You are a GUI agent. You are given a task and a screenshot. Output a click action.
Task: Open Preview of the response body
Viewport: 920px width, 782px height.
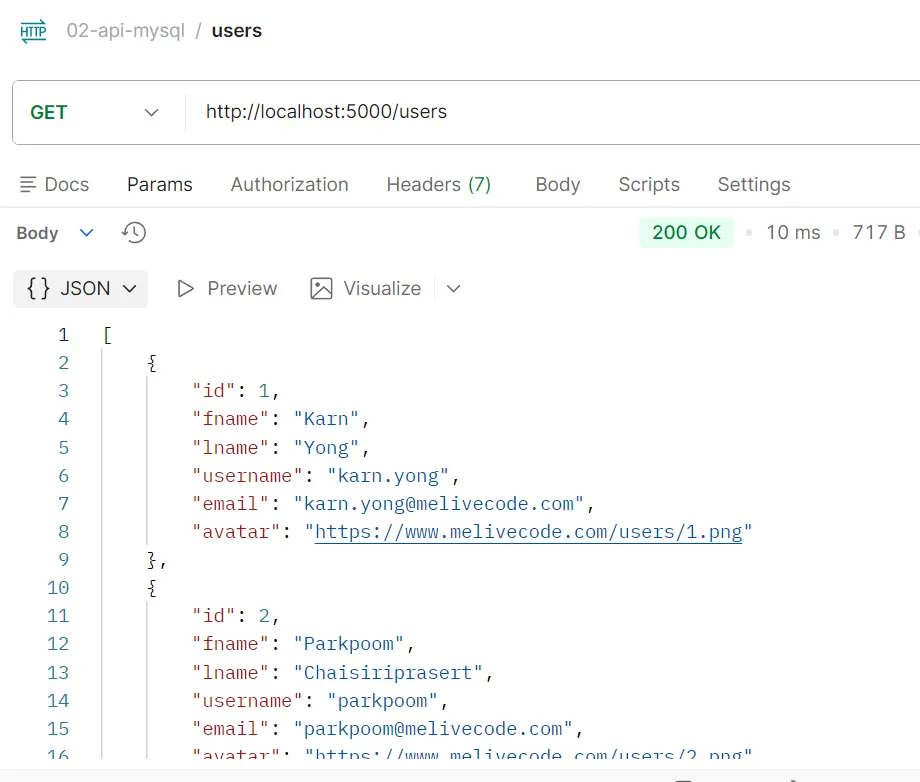[226, 288]
